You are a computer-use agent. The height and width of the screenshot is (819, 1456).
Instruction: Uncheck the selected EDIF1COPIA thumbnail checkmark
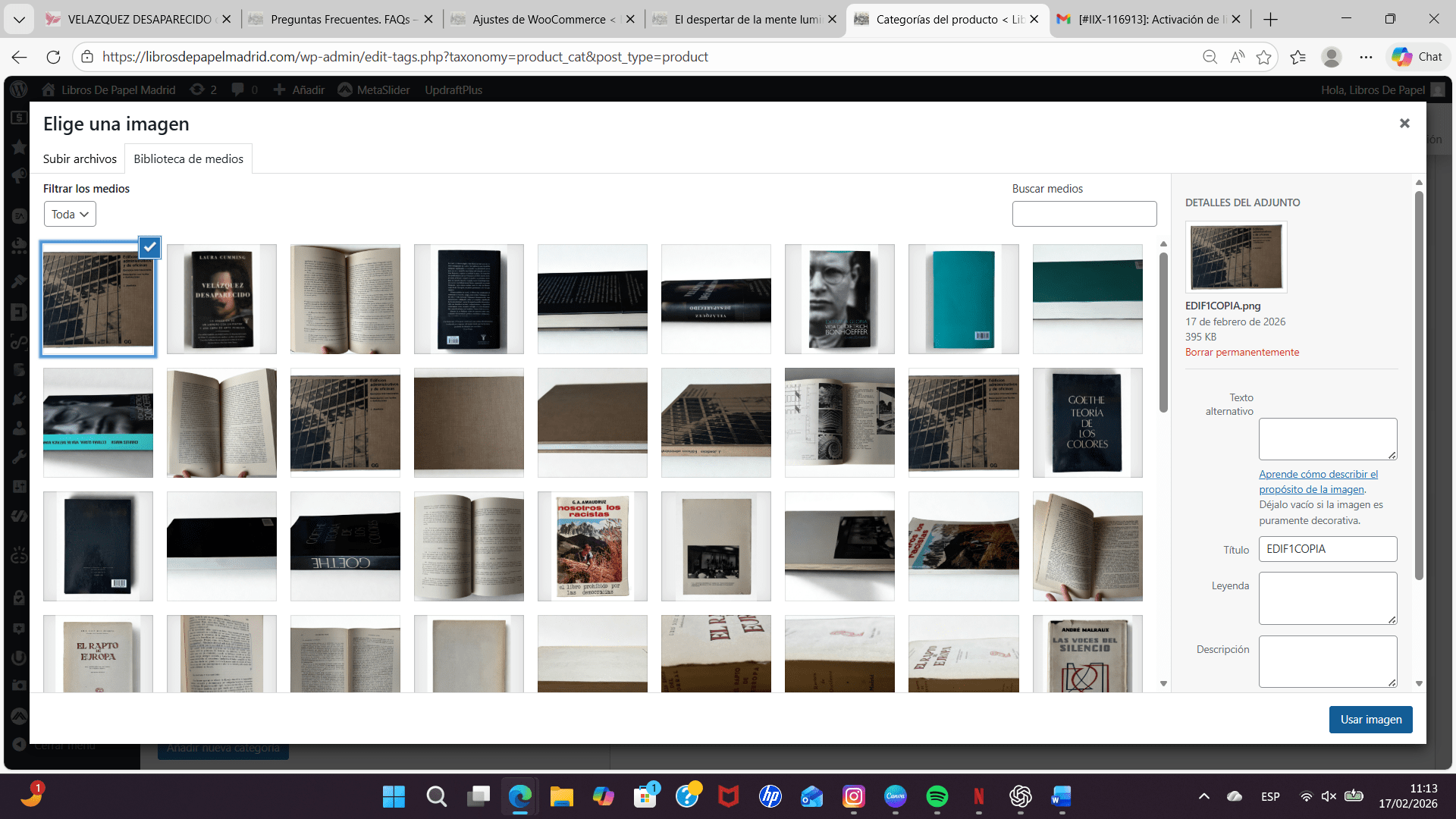(x=149, y=246)
